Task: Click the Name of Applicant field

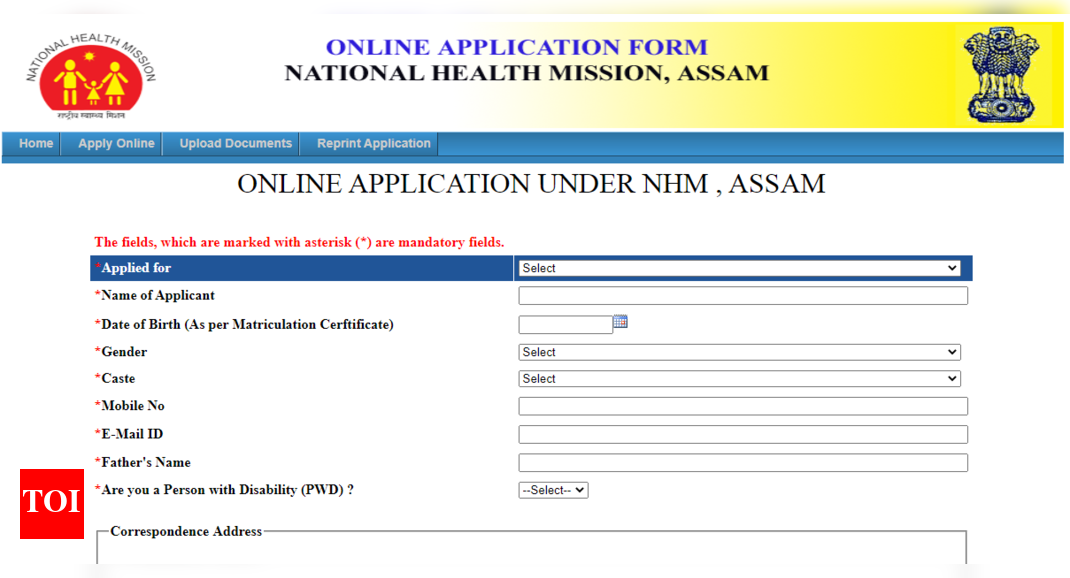Action: 742,296
